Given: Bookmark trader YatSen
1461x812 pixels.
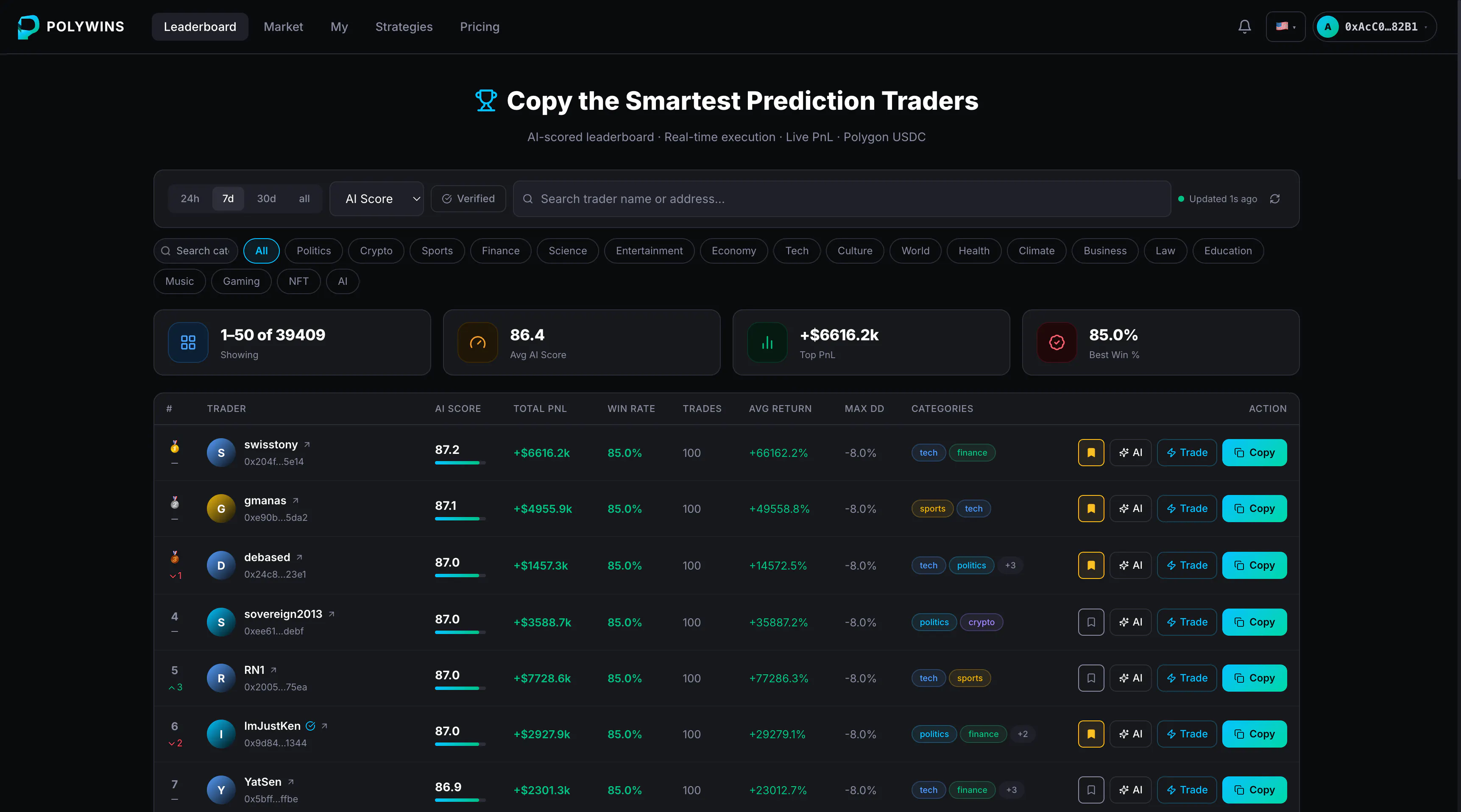Looking at the screenshot, I should coord(1091,790).
